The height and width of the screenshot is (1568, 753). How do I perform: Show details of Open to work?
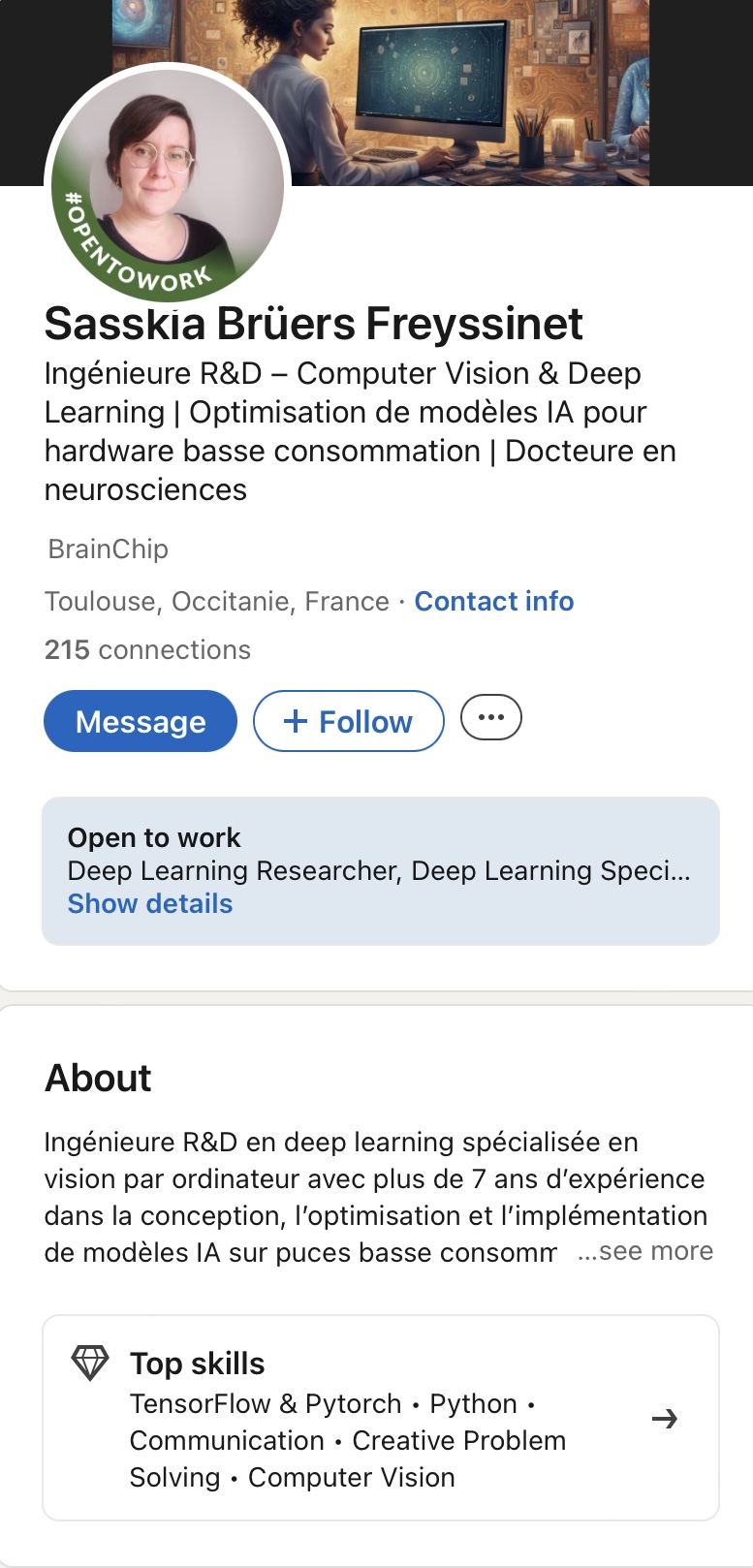pyautogui.click(x=150, y=903)
